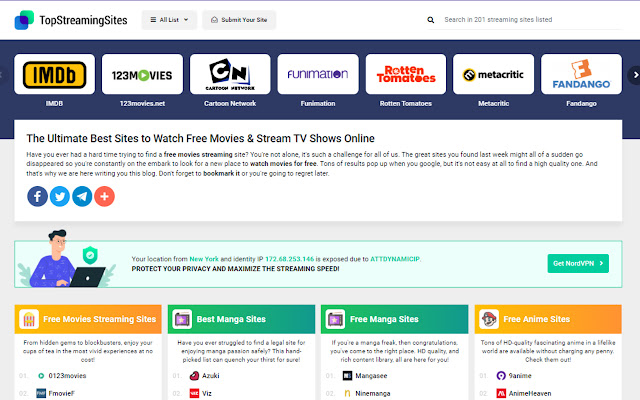Viewport: 640px width, 400px height.
Task: Click the 123movies.net caption link
Action: (x=142, y=103)
